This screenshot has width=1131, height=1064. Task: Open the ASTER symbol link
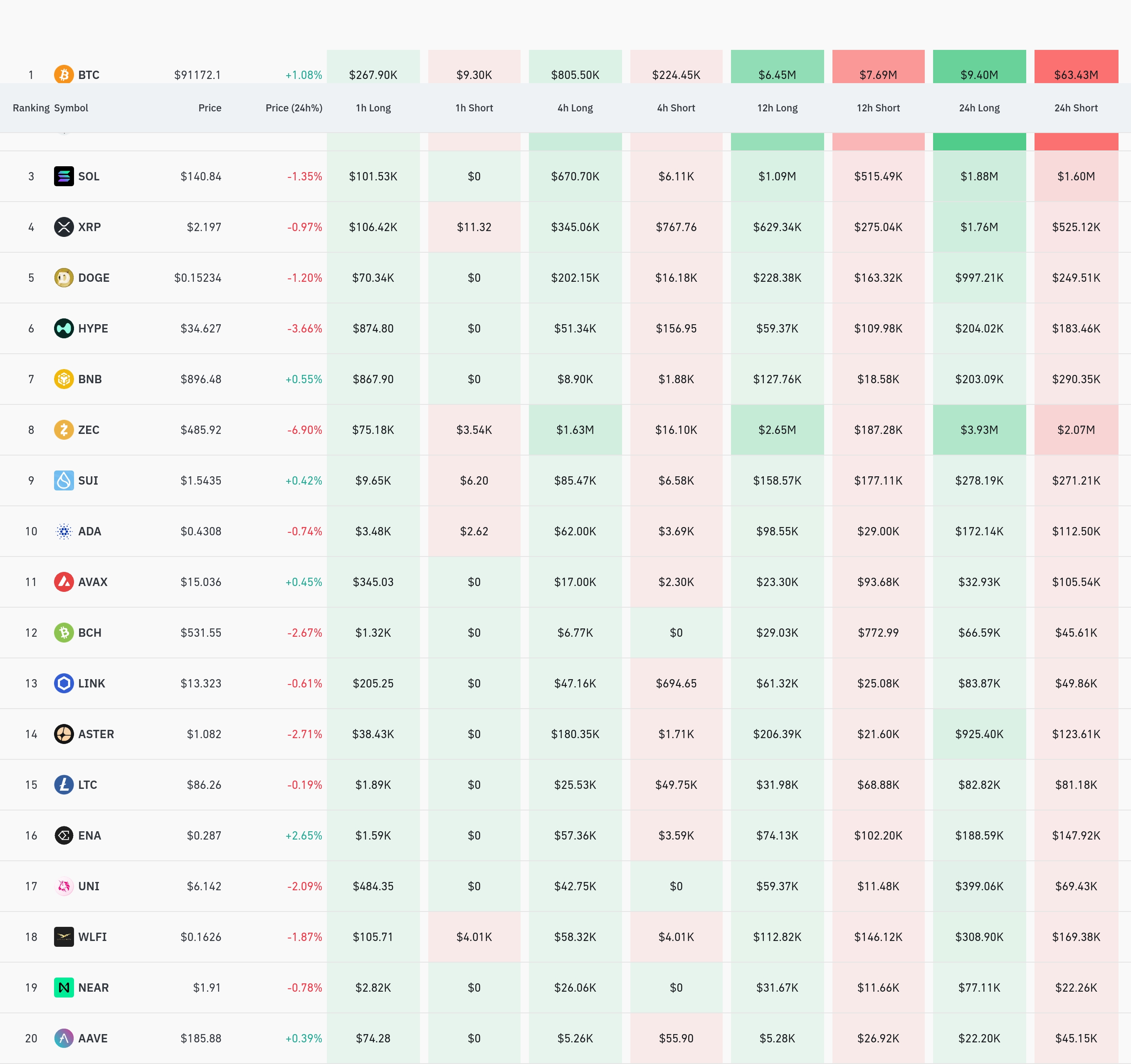click(x=96, y=734)
